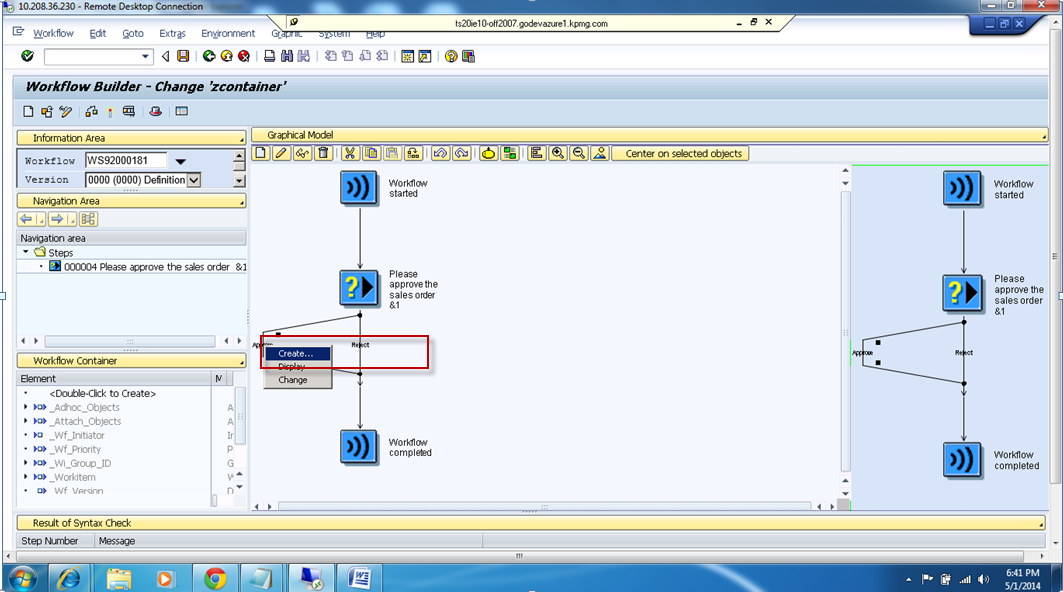Collapse the Steps folder in the navigation area
This screenshot has width=1063, height=592.
click(x=27, y=252)
